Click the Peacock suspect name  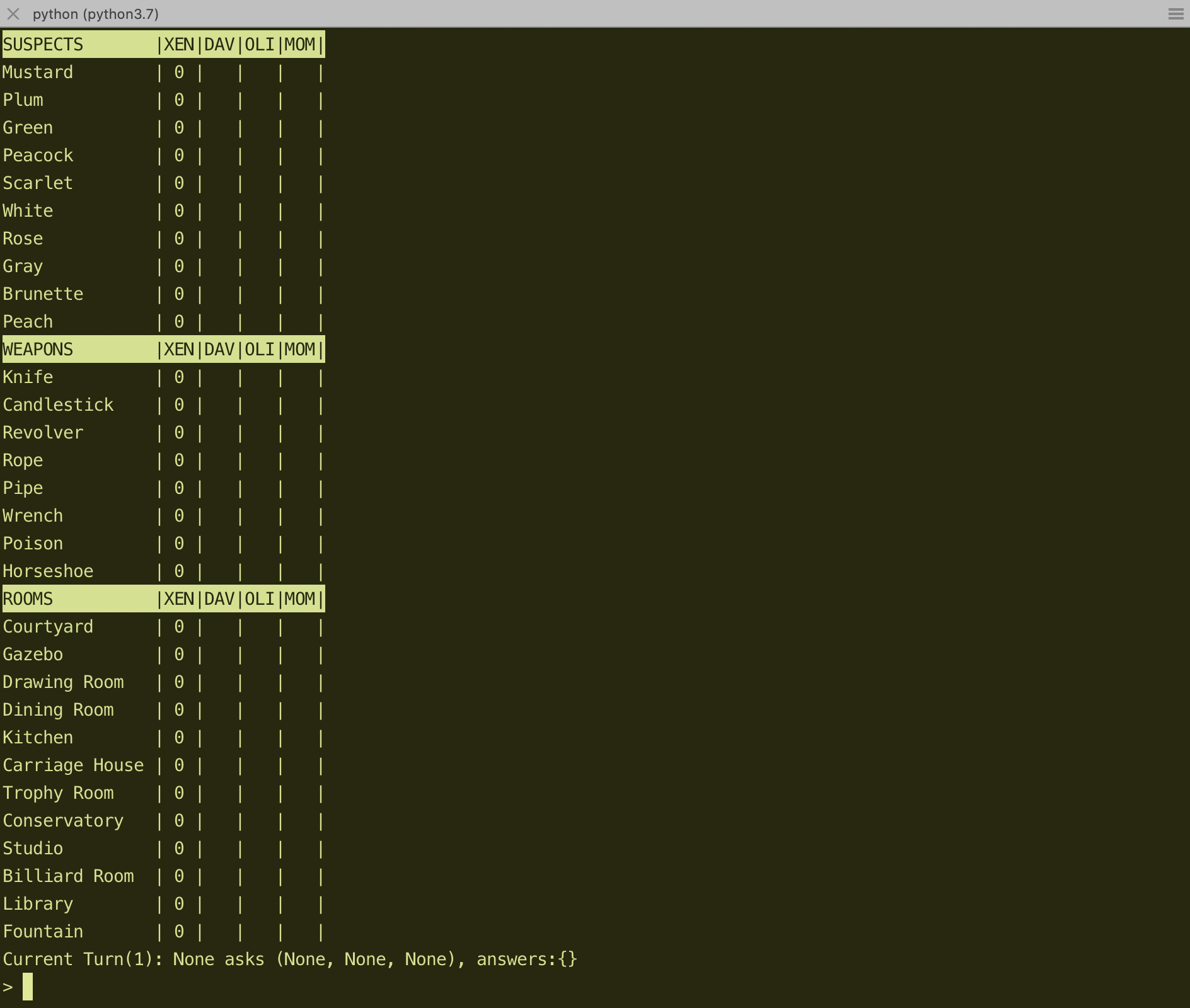tap(38, 156)
